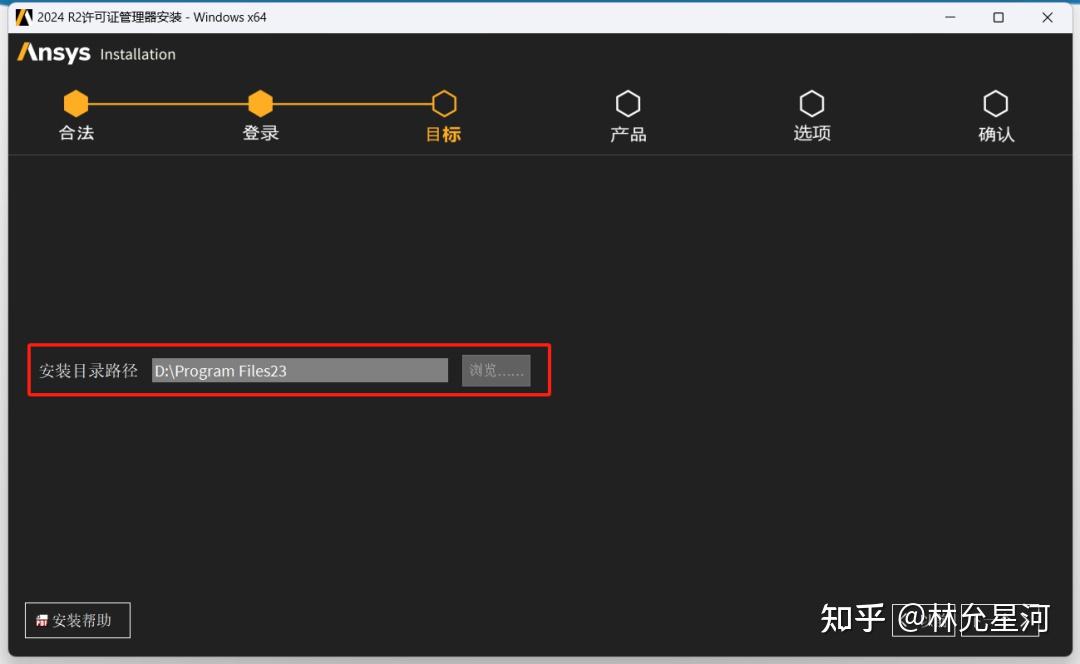Click the filled 登录 step hexagon icon
Screen dimensions: 1080x664
(x=260, y=103)
